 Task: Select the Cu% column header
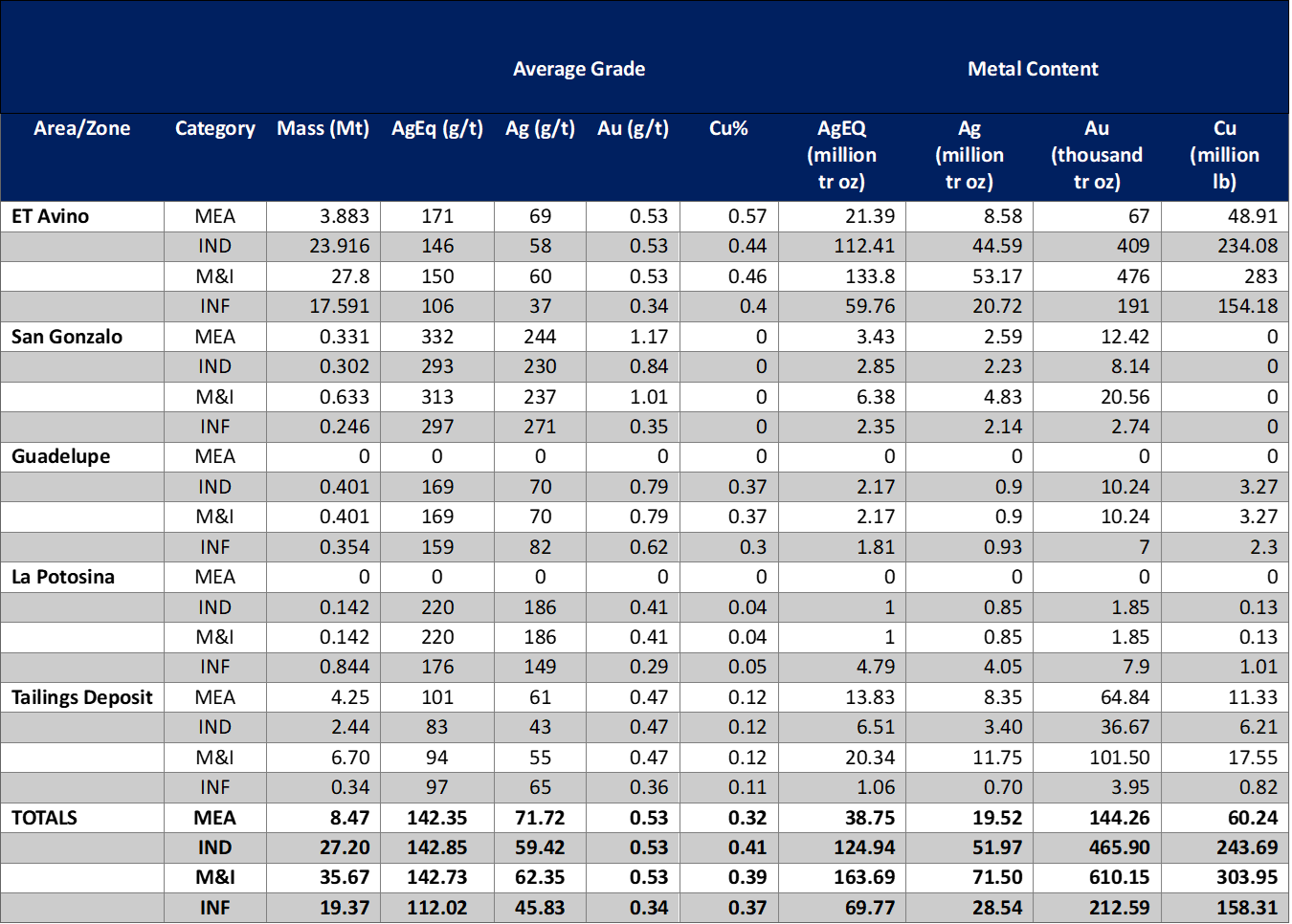[x=728, y=128]
